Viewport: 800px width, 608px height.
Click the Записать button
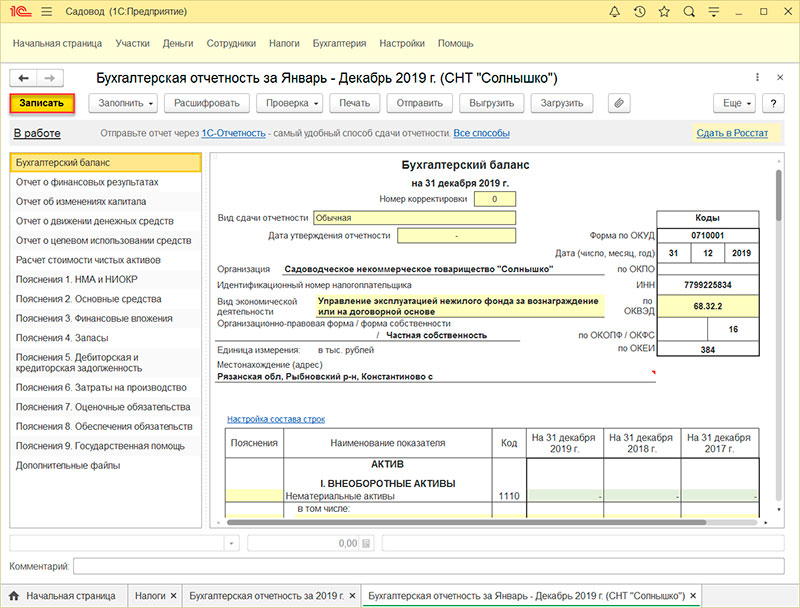(x=42, y=103)
